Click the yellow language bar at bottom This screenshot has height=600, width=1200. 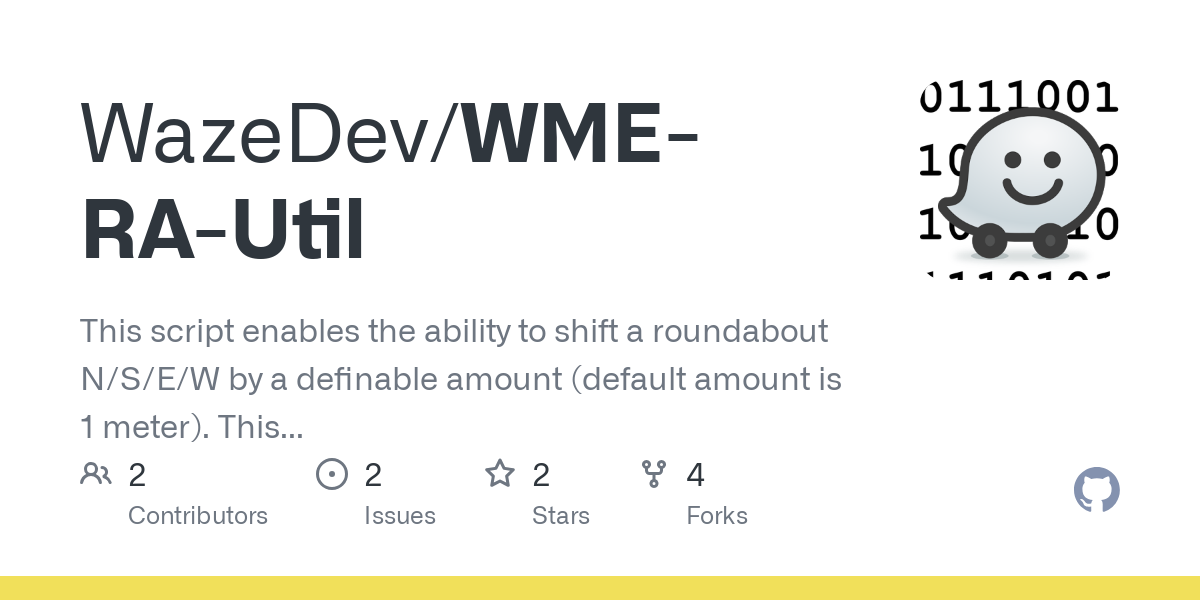click(x=600, y=588)
